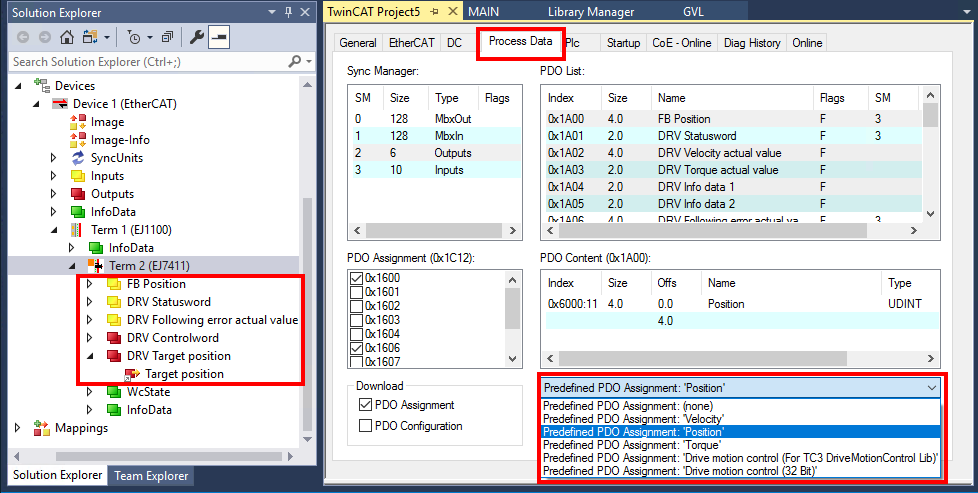978x493 pixels.
Task: Click the search magnifier icon in Solution Explorer
Action: (x=294, y=61)
